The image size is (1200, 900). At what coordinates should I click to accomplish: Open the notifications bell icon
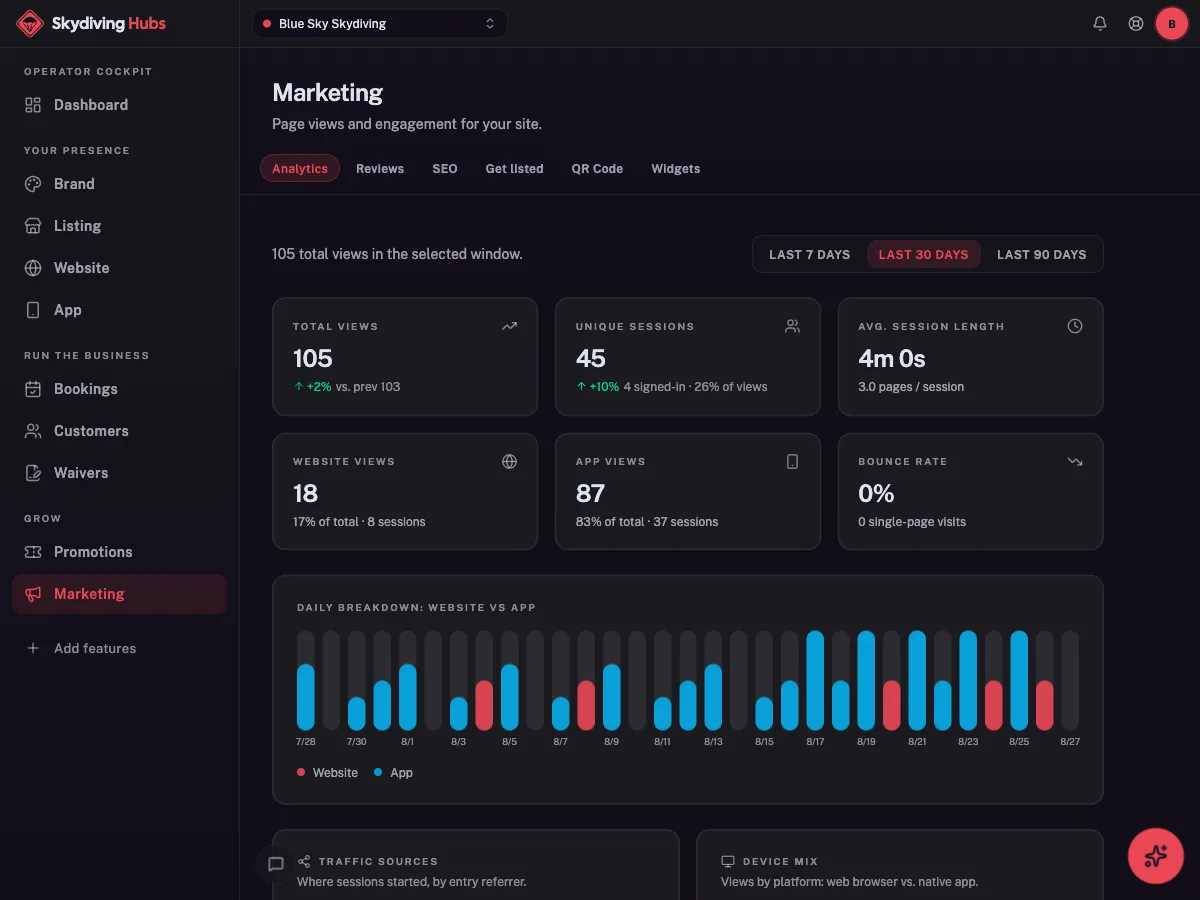pos(1100,23)
